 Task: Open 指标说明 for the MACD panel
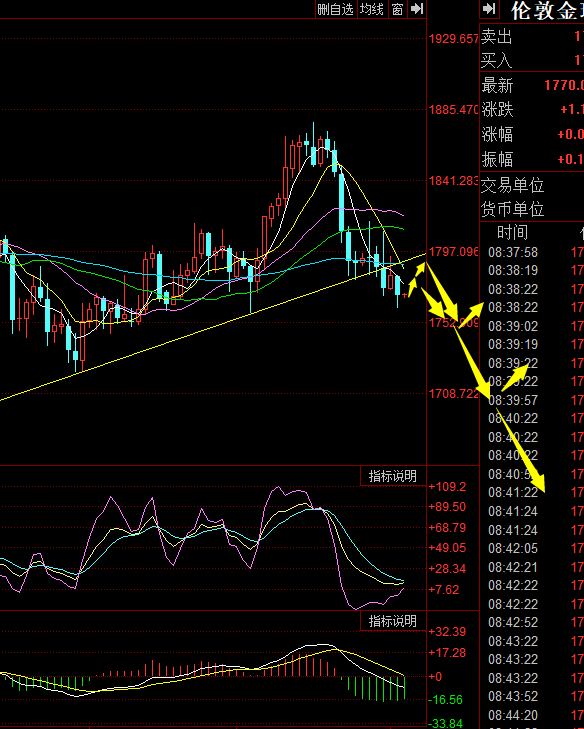[x=393, y=621]
